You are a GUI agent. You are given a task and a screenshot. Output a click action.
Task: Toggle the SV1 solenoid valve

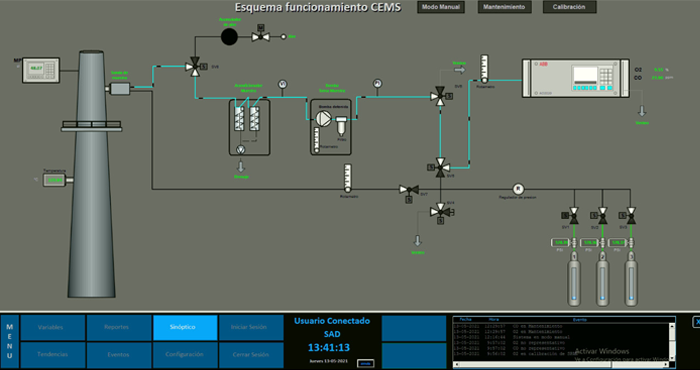tap(574, 216)
